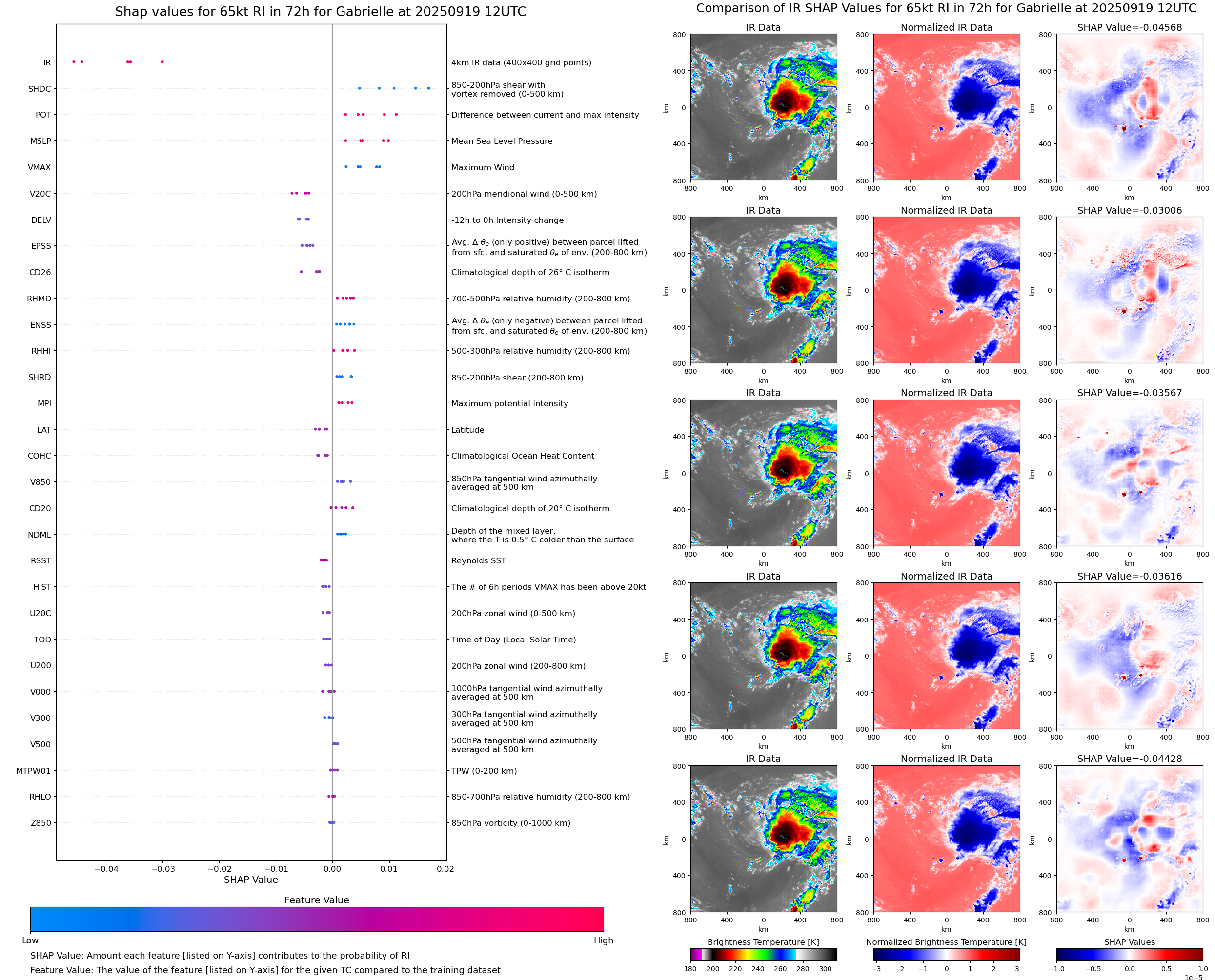The height and width of the screenshot is (980, 1215).
Task: Click the leftmost IR SHAP data point
Action: click(74, 62)
